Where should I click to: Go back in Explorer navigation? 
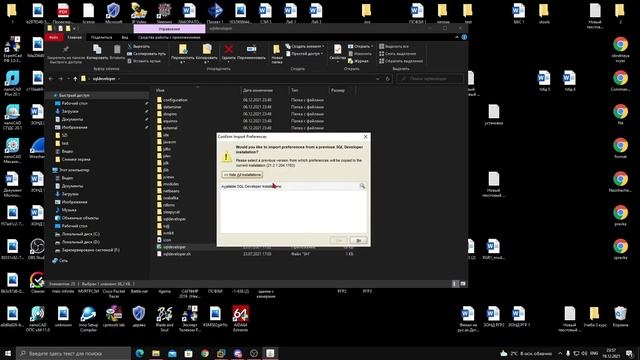51,79
